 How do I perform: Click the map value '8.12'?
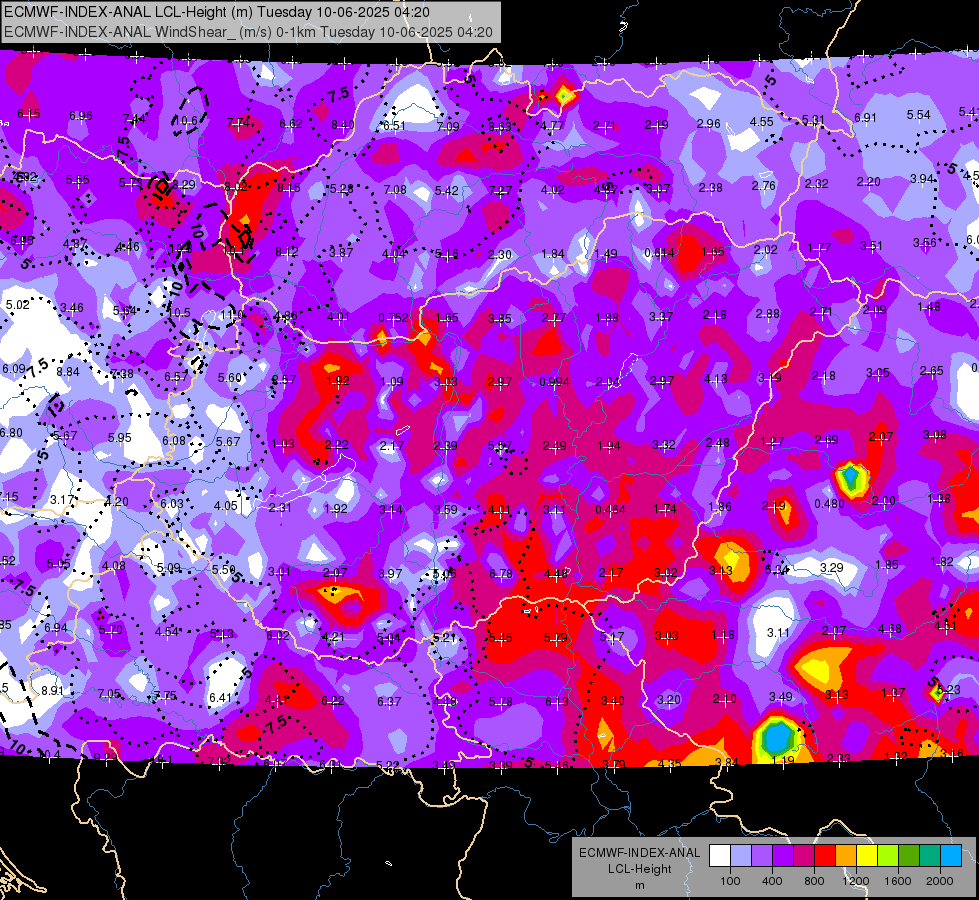287,252
